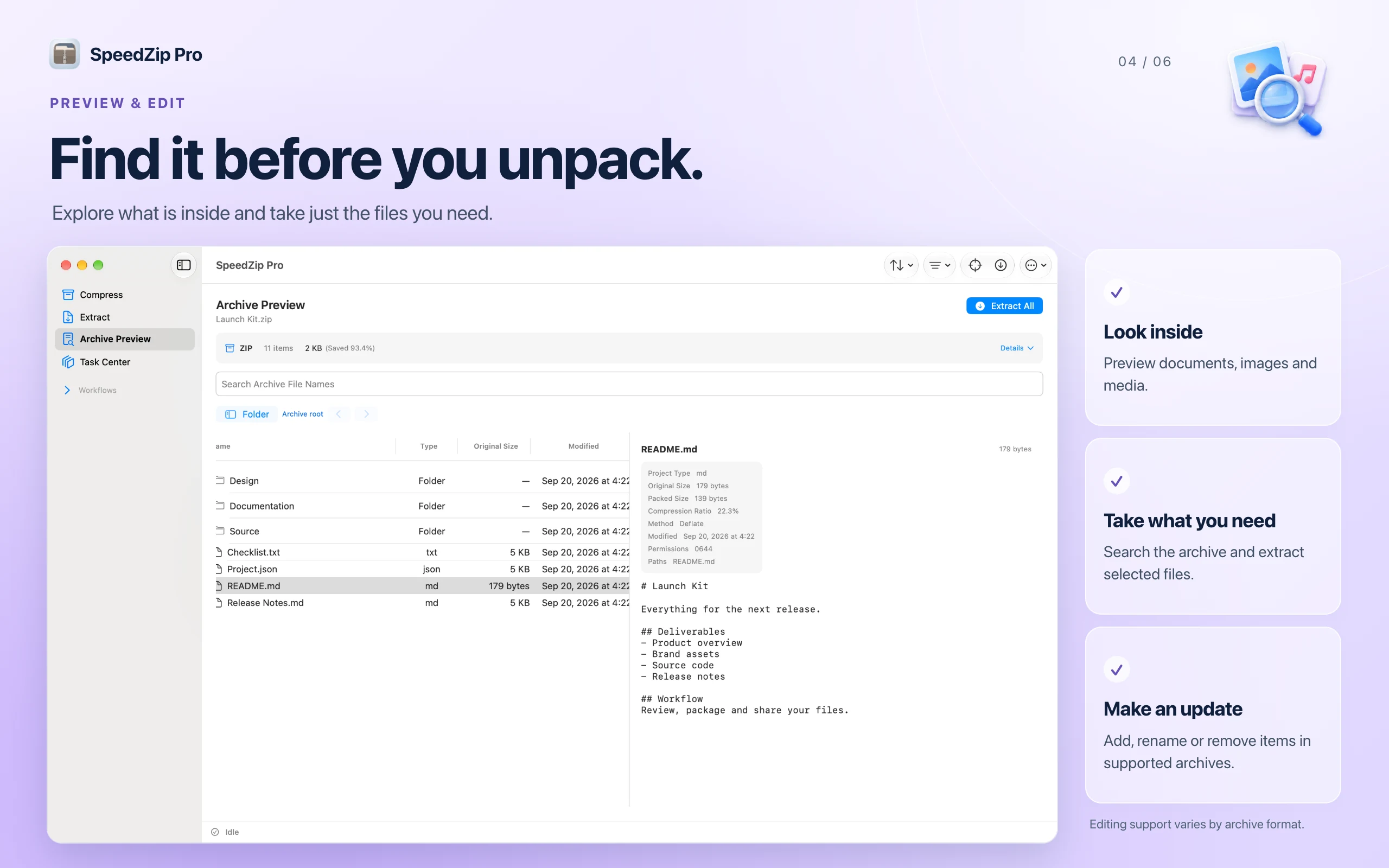1389x868 pixels.
Task: Click the Archive root breadcrumb link
Action: coord(302,414)
